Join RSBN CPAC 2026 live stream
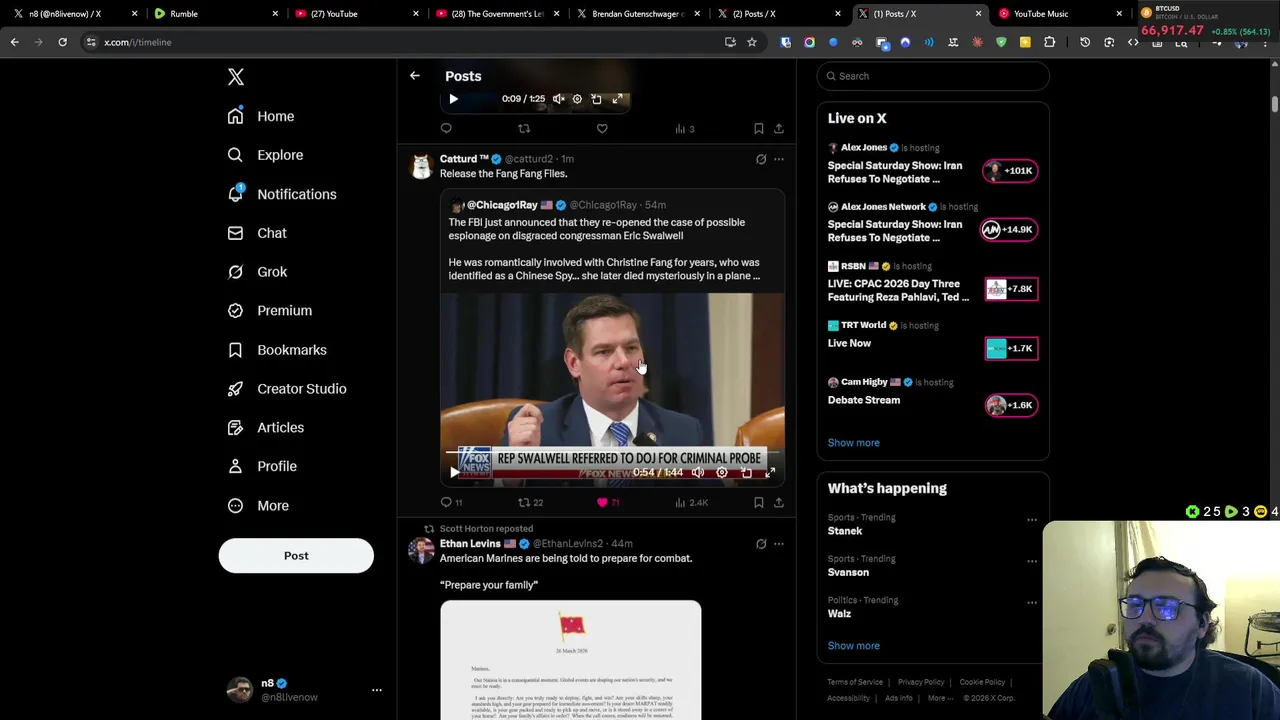The width and height of the screenshot is (1280, 720). tap(1011, 289)
